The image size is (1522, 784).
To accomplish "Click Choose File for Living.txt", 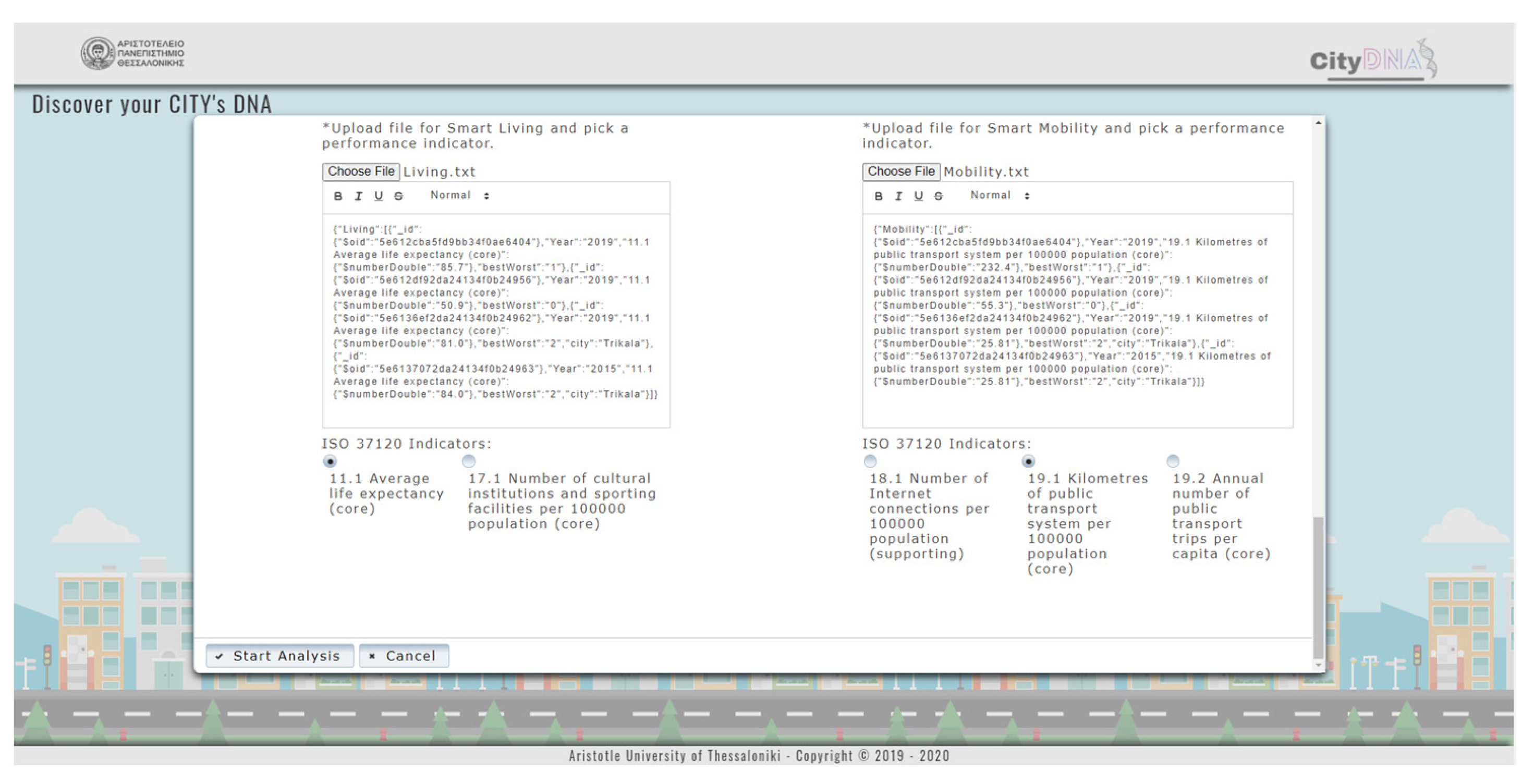I will coord(361,171).
